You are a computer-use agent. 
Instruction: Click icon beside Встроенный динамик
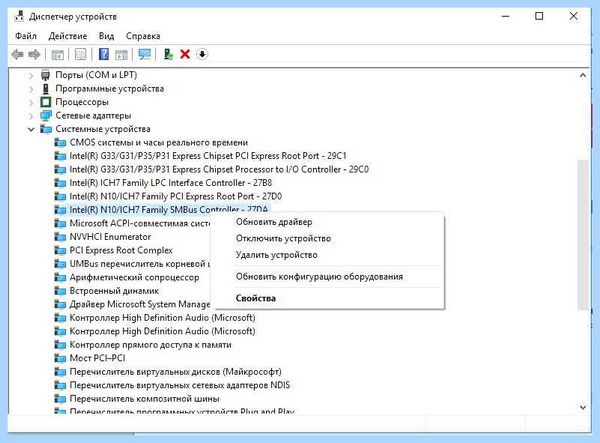60,291
